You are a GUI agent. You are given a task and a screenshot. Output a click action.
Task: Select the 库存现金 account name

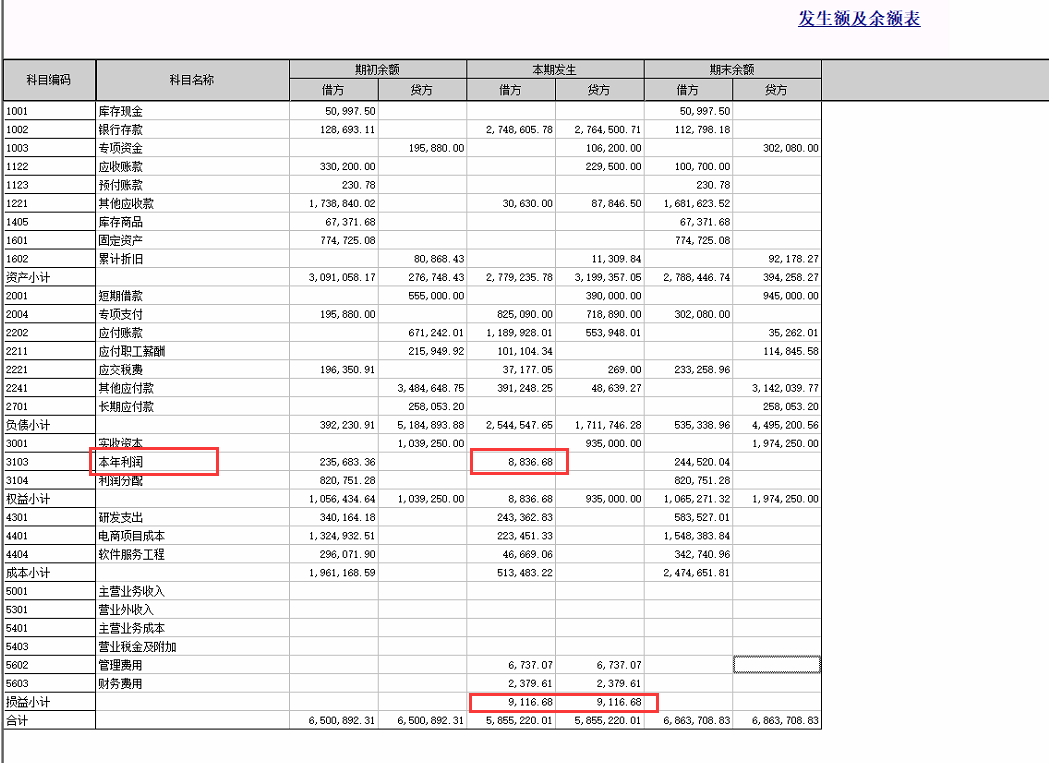tap(120, 111)
